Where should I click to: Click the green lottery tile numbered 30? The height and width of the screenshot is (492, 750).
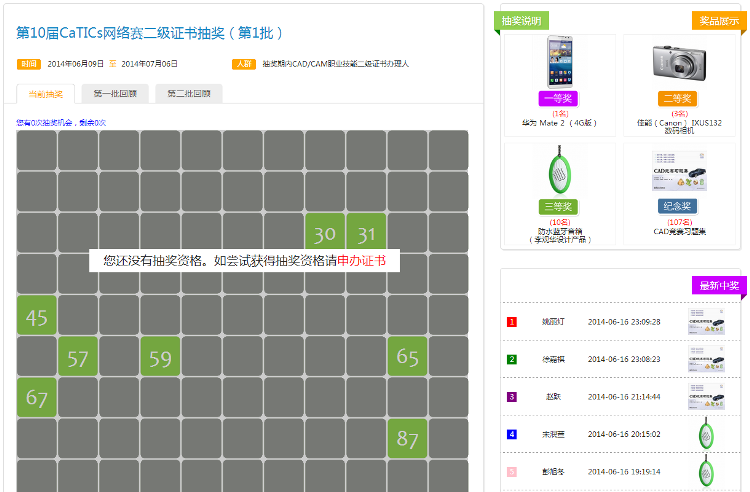pyautogui.click(x=324, y=232)
